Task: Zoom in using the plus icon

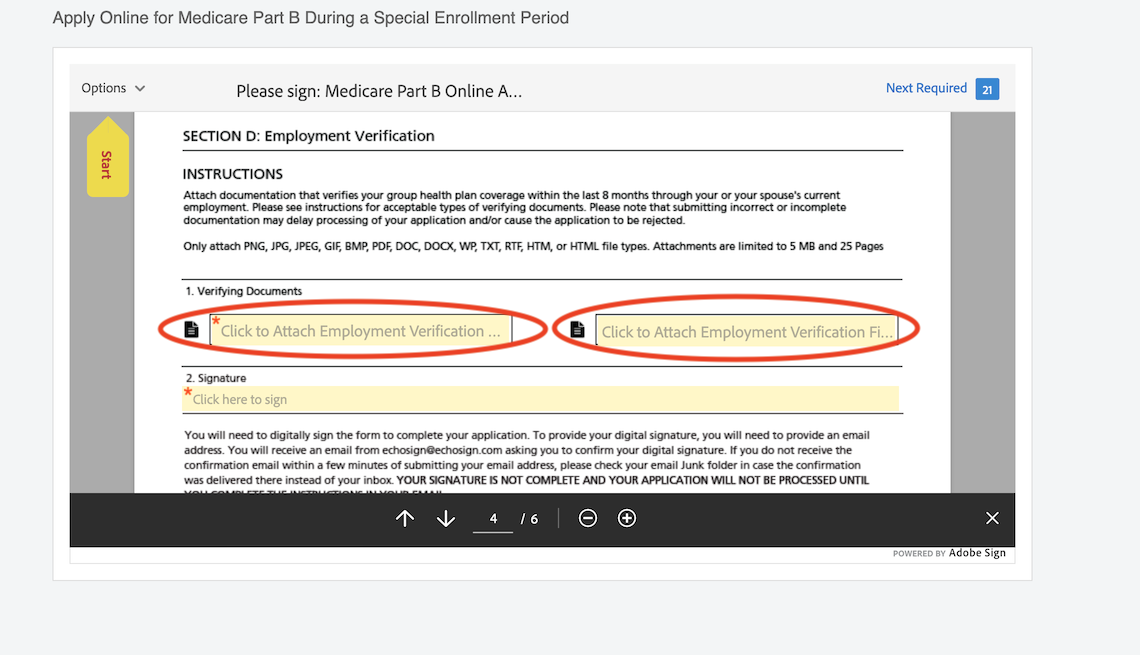Action: coord(627,518)
